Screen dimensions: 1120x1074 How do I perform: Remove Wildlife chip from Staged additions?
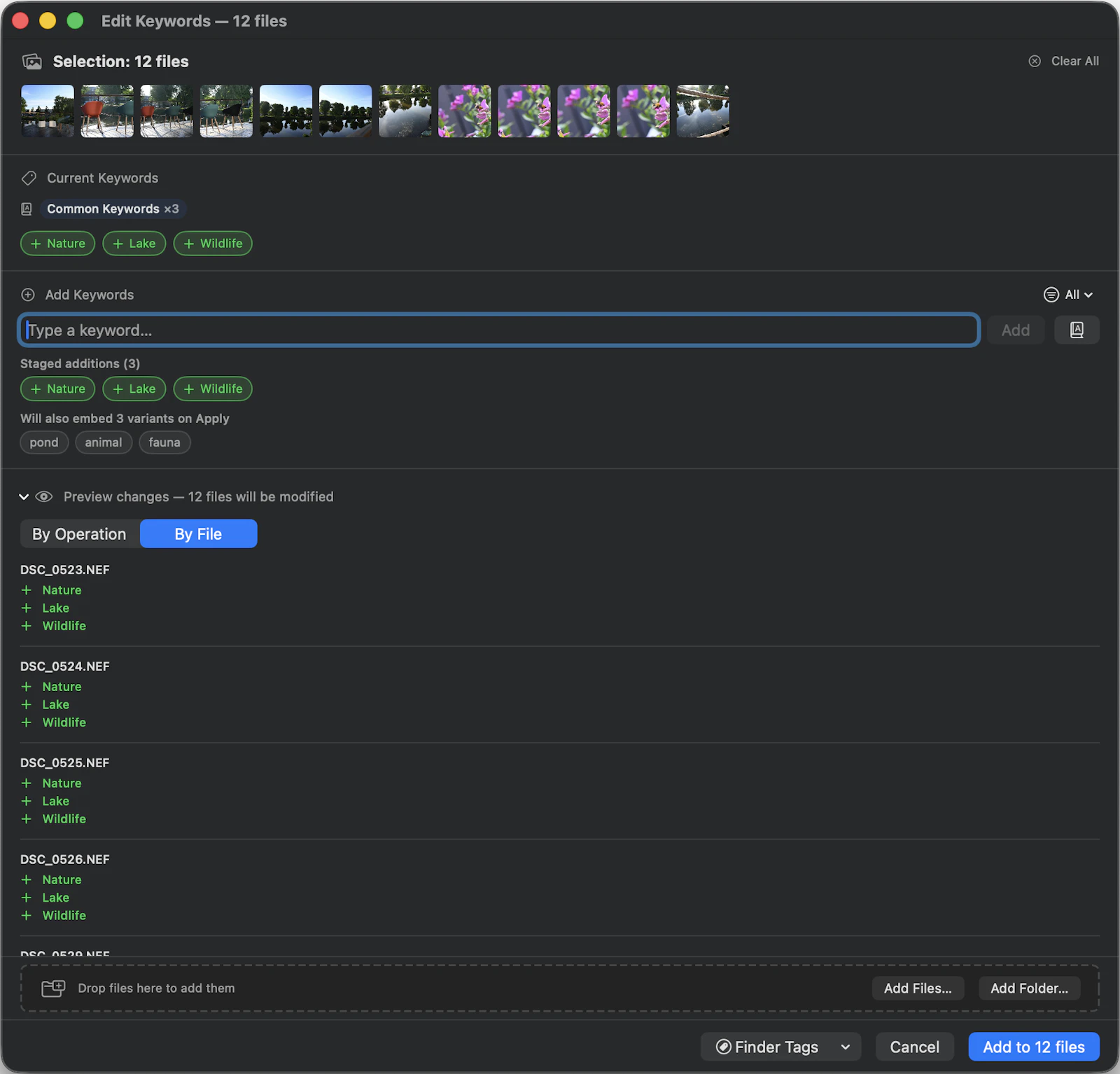click(x=213, y=389)
